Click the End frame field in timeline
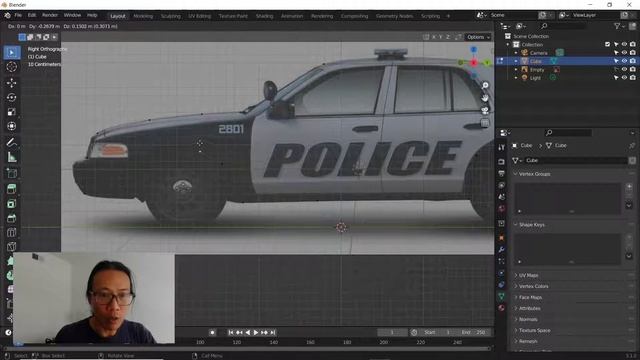This screenshot has width=640, height=360. (x=473, y=332)
